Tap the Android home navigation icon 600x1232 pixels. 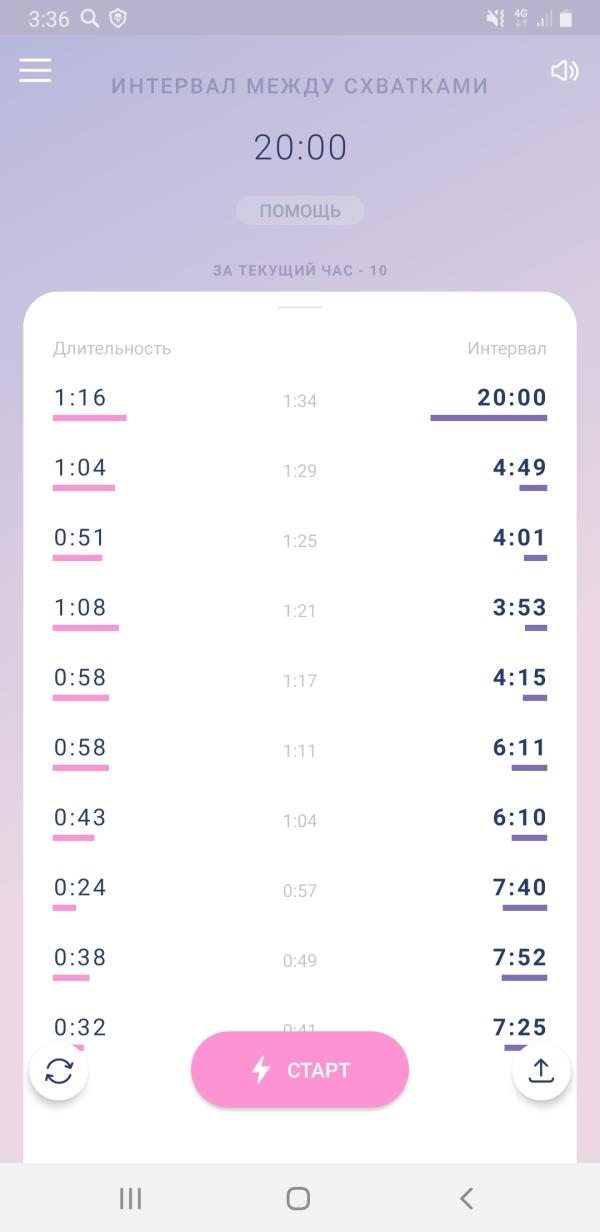tap(298, 1198)
